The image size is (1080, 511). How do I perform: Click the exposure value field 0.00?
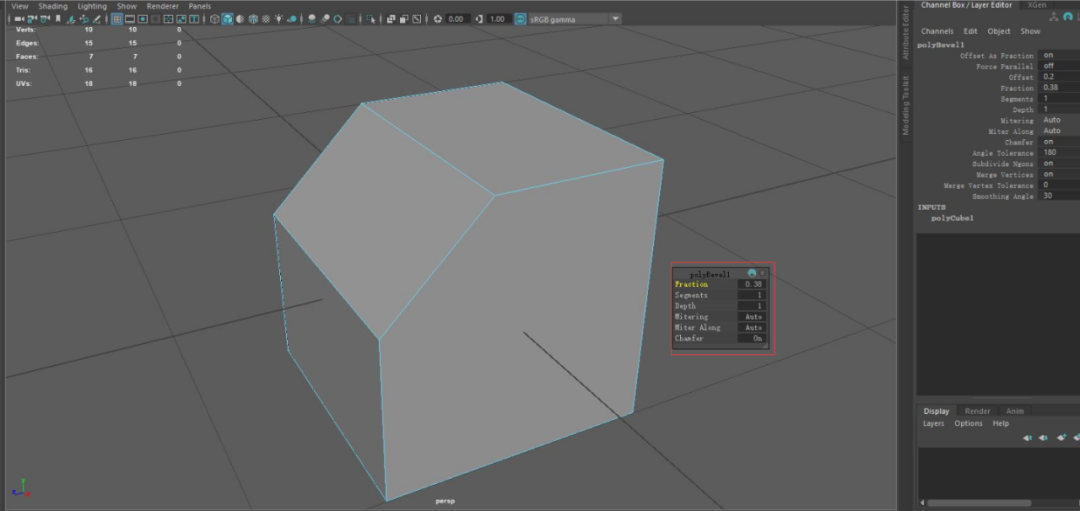(x=458, y=19)
